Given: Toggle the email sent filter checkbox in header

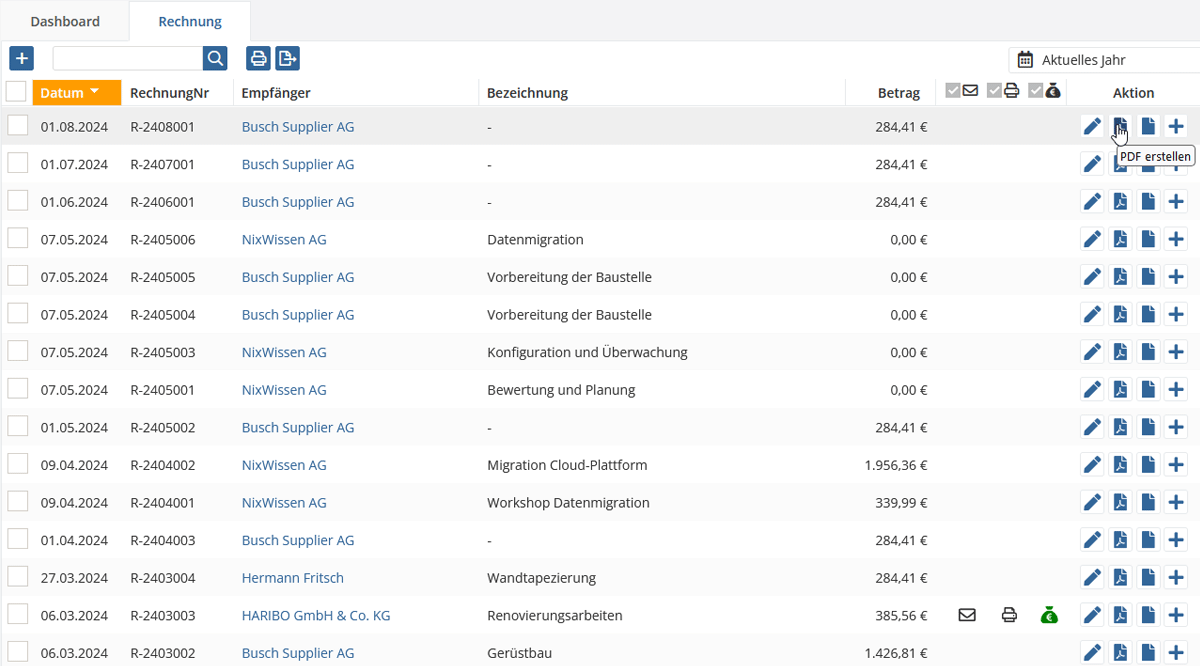Looking at the screenshot, I should (953, 92).
